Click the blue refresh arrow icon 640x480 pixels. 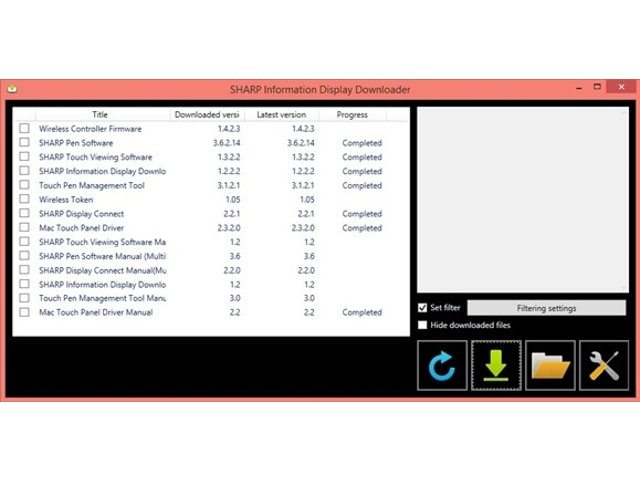click(442, 365)
